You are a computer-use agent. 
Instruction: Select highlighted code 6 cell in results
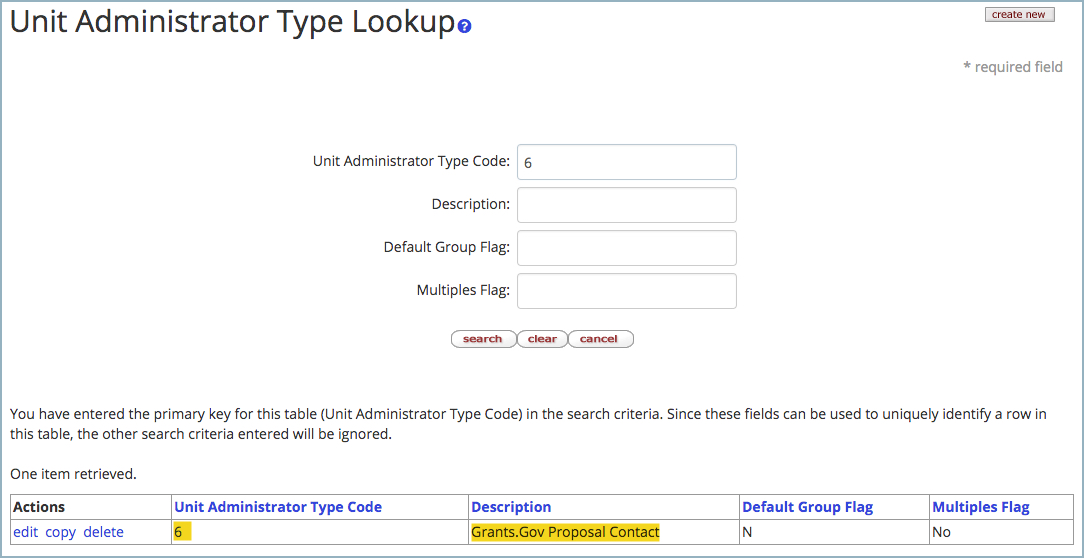click(x=183, y=532)
